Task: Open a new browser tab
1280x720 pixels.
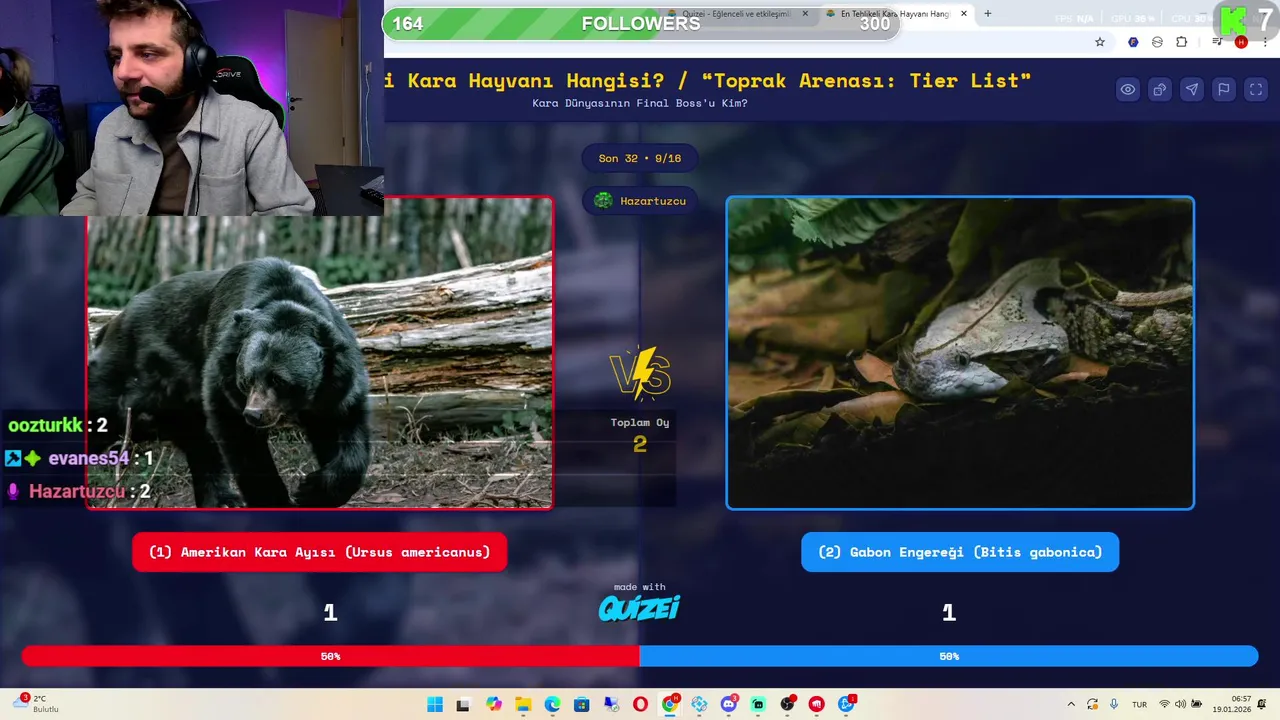Action: coord(988,14)
